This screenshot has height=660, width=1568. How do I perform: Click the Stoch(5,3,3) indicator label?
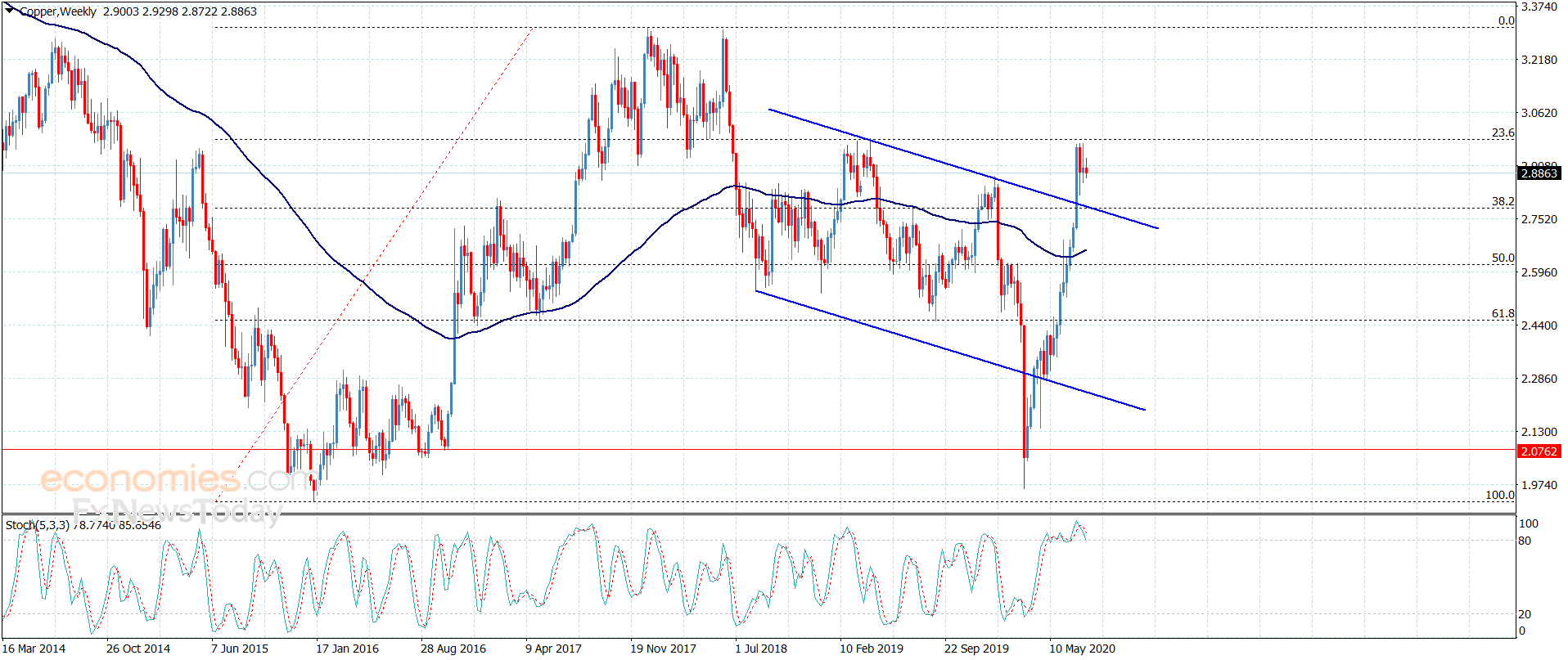pyautogui.click(x=38, y=525)
